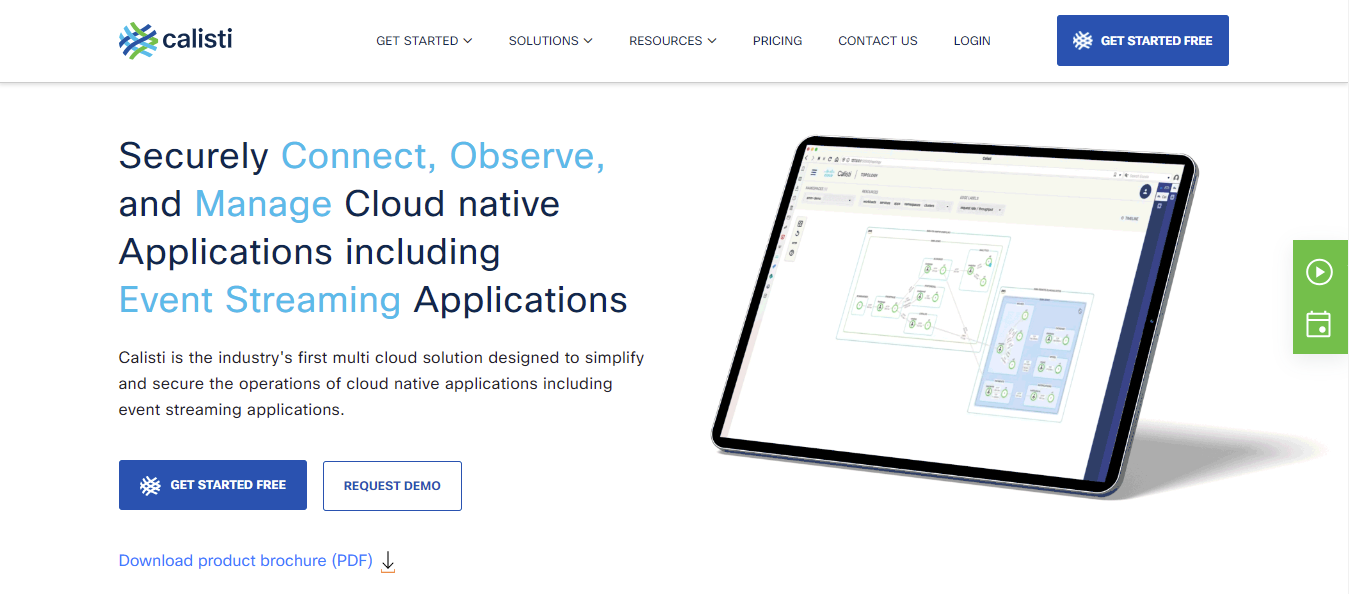
Task: Click the green calendar schedule icon
Action: (1319, 324)
